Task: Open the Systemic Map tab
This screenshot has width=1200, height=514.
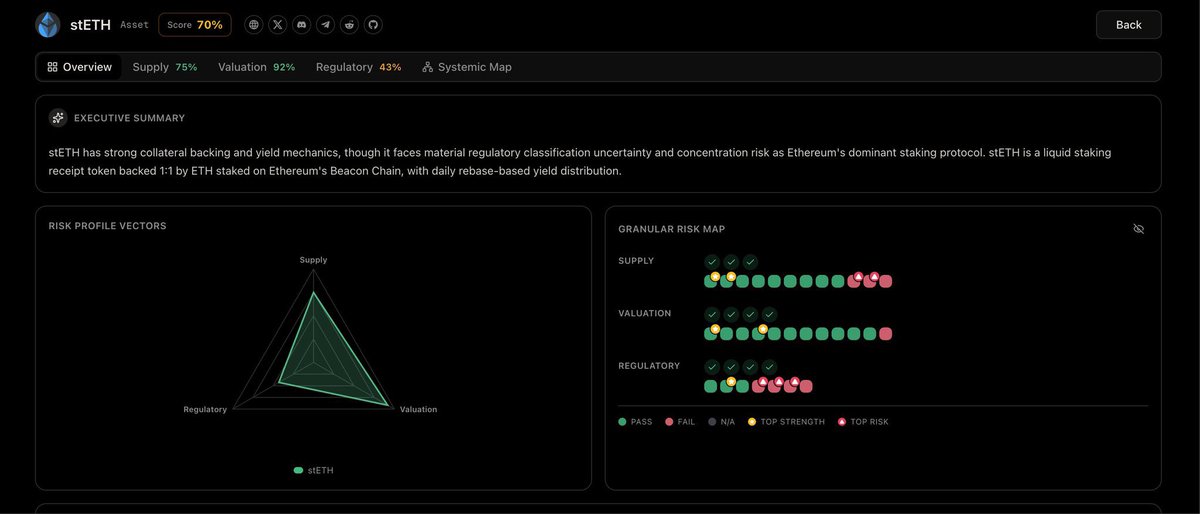Action: (x=467, y=67)
